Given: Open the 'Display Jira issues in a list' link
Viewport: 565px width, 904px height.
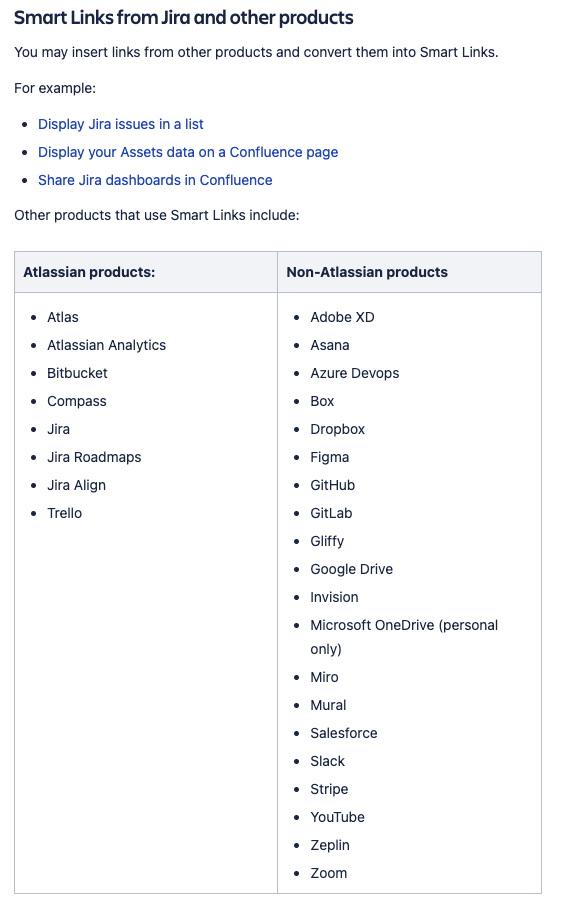Looking at the screenshot, I should [120, 125].
